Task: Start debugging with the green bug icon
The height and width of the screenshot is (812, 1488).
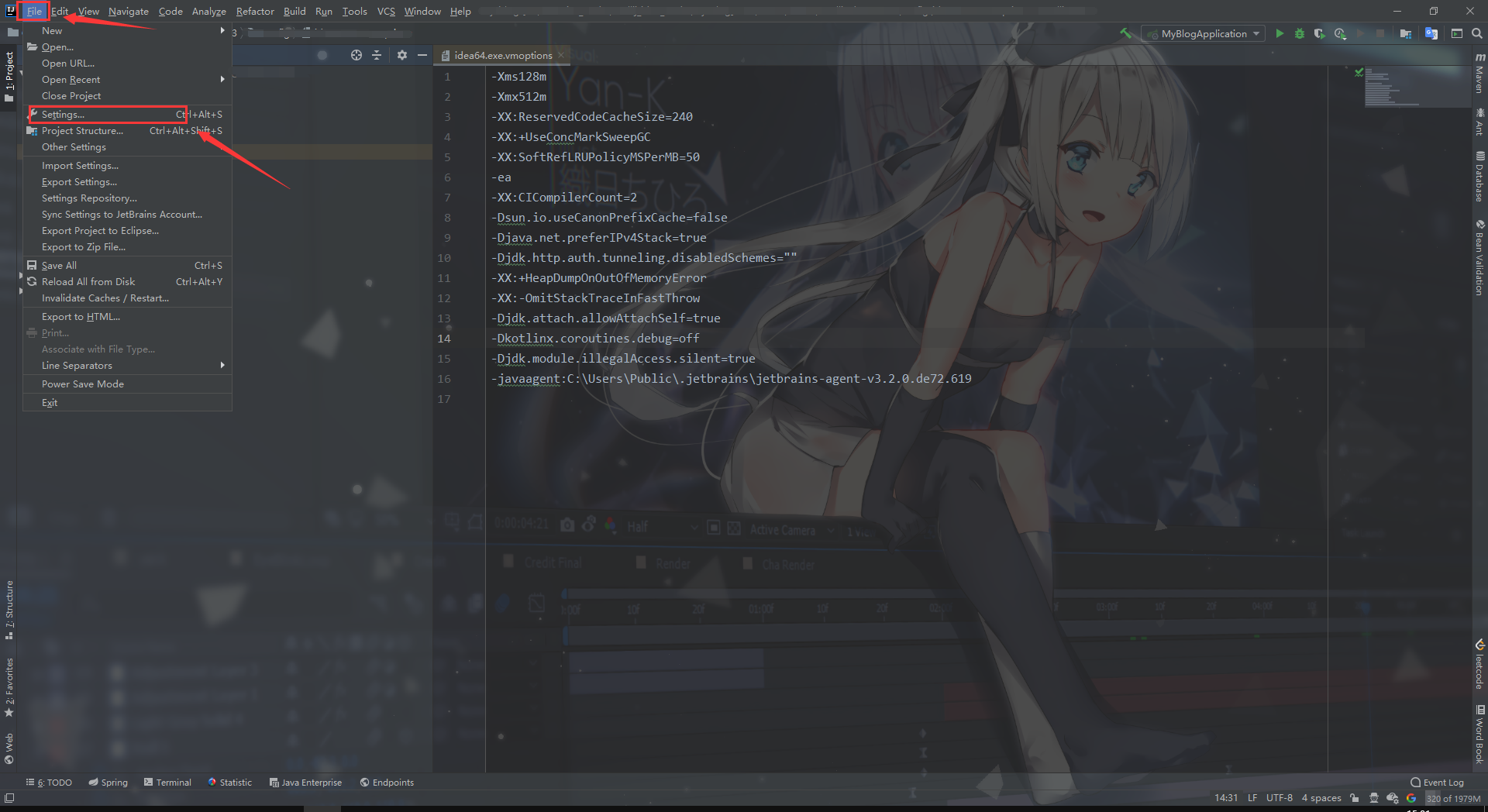Action: click(x=1300, y=33)
